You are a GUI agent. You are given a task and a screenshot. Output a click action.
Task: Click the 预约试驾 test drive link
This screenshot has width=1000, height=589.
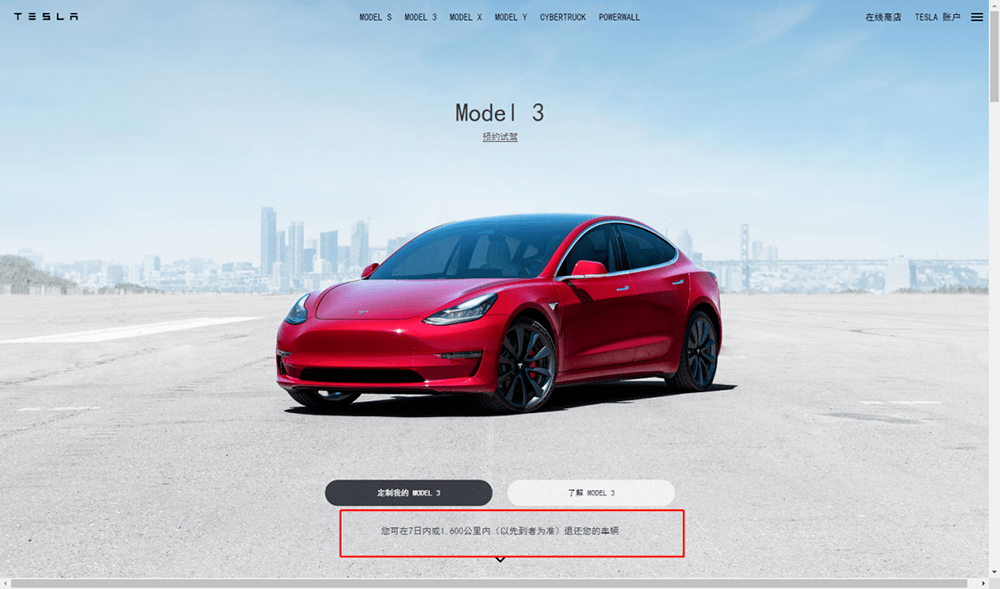500,136
